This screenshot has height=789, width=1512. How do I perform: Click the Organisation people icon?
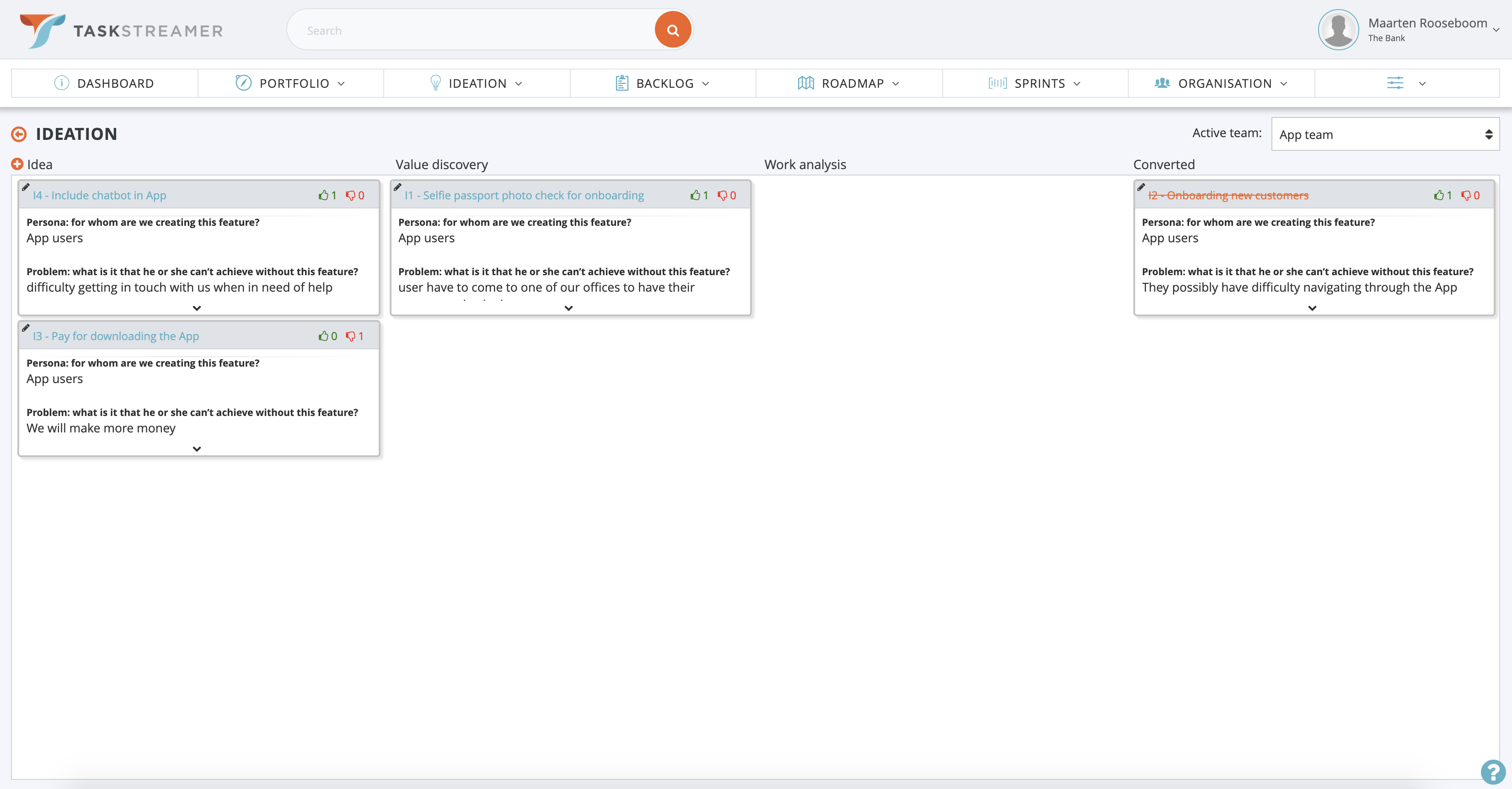(1162, 82)
